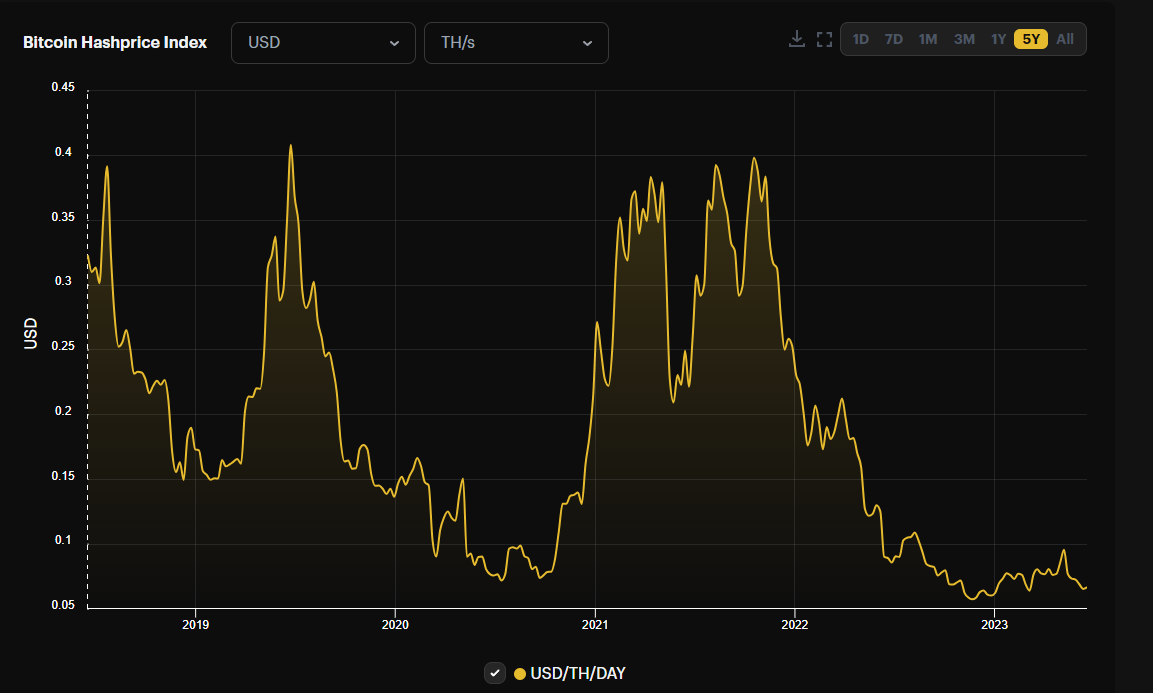Toggle the USD/TH/DAY series checkbox
The image size is (1153, 693).
tap(495, 673)
